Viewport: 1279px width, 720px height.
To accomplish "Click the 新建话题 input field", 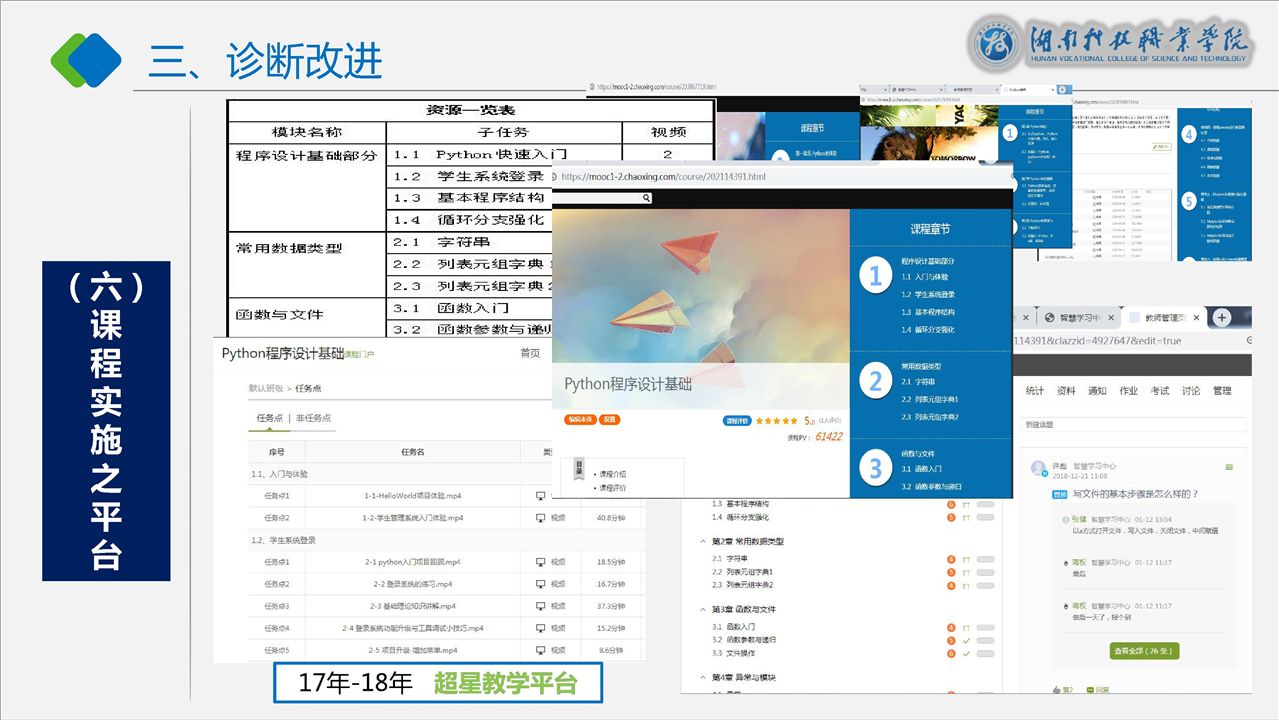I will click(1134, 425).
